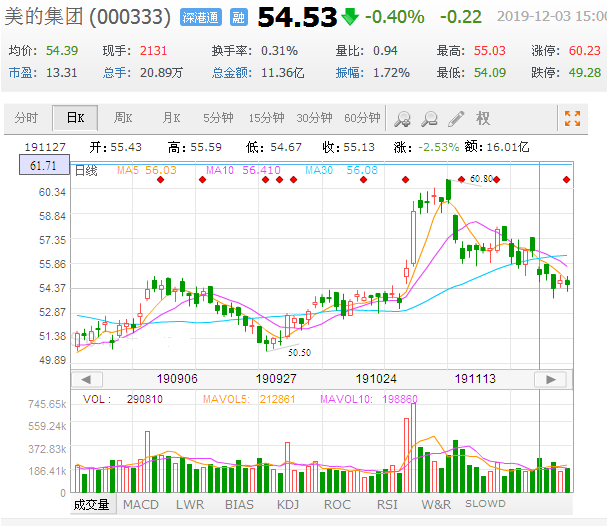Open the 5分钟 chart tab
Viewport: 613px width, 526px height.
tap(218, 118)
